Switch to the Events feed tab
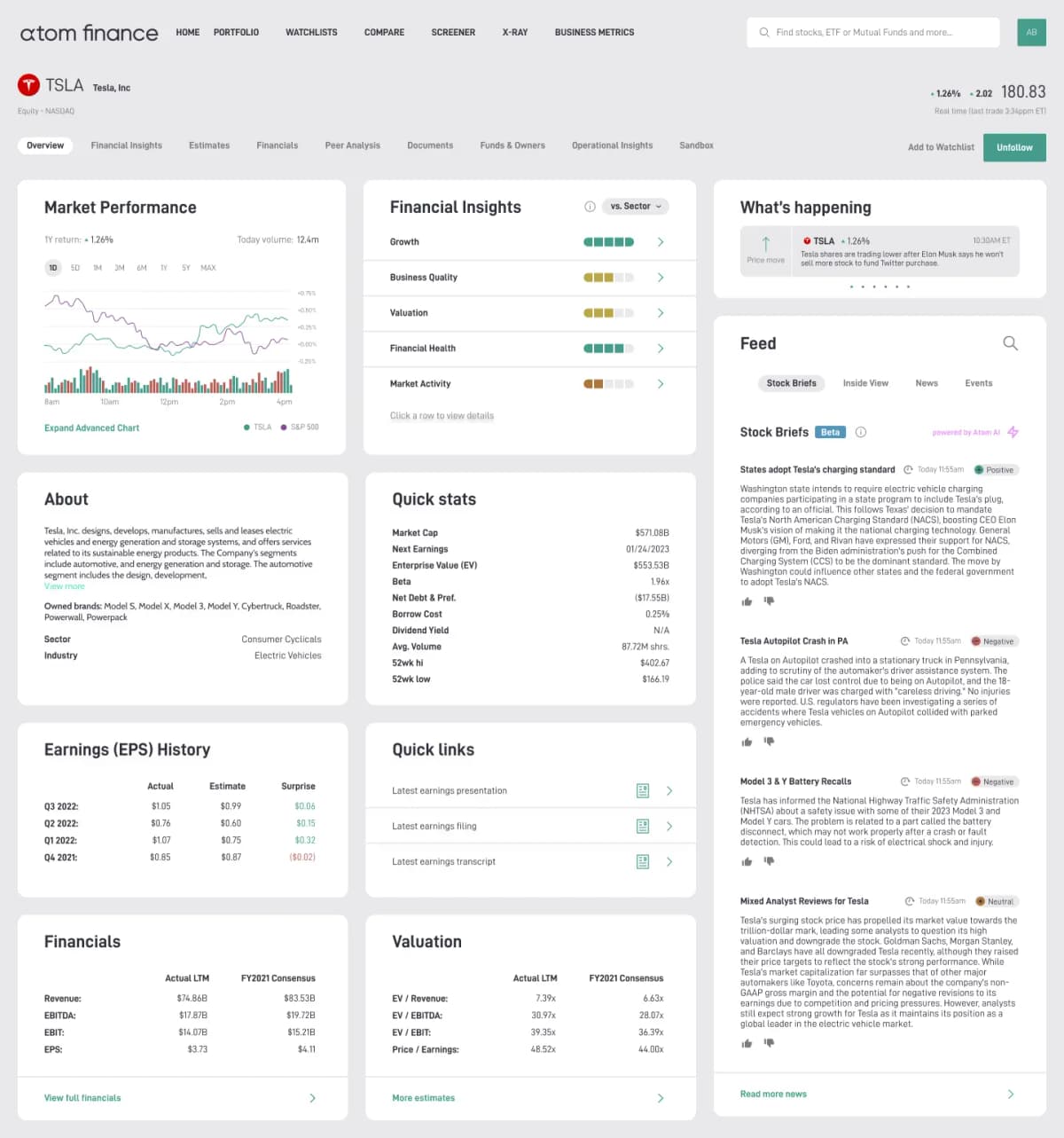This screenshot has height=1138, width=1064. click(979, 383)
